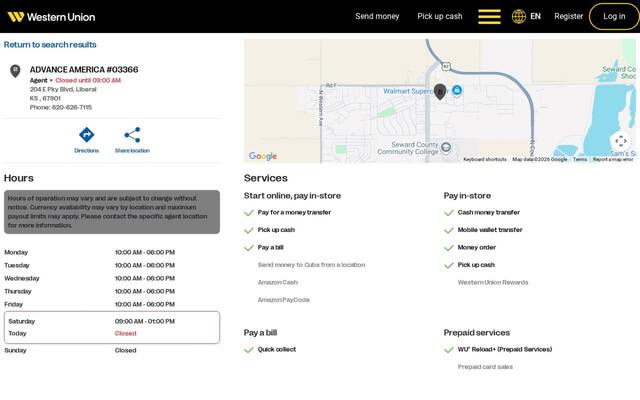This screenshot has height=400, width=640.
Task: Click Report a map error
Action: 613,159
